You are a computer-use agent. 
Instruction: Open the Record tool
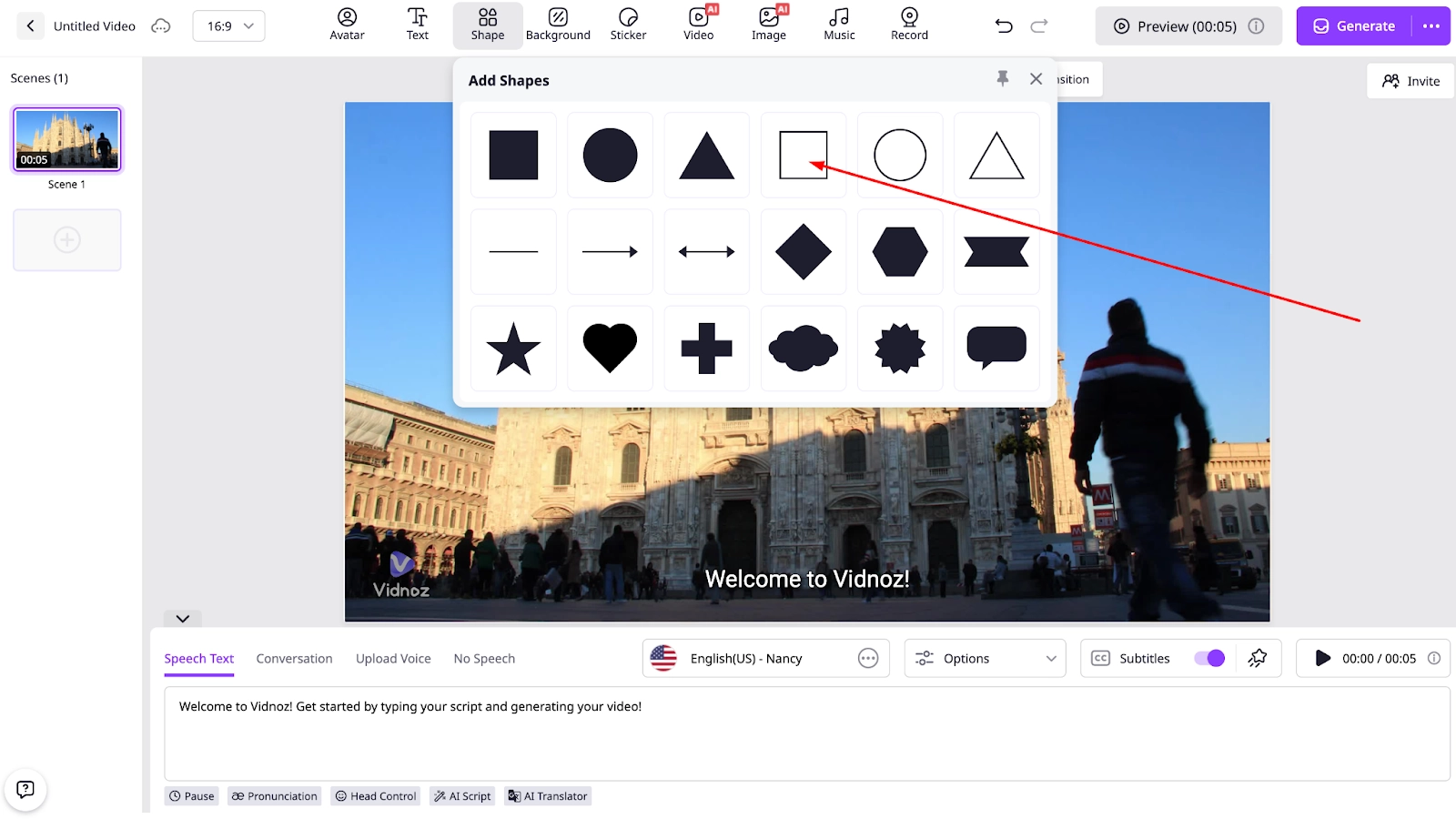tap(908, 25)
